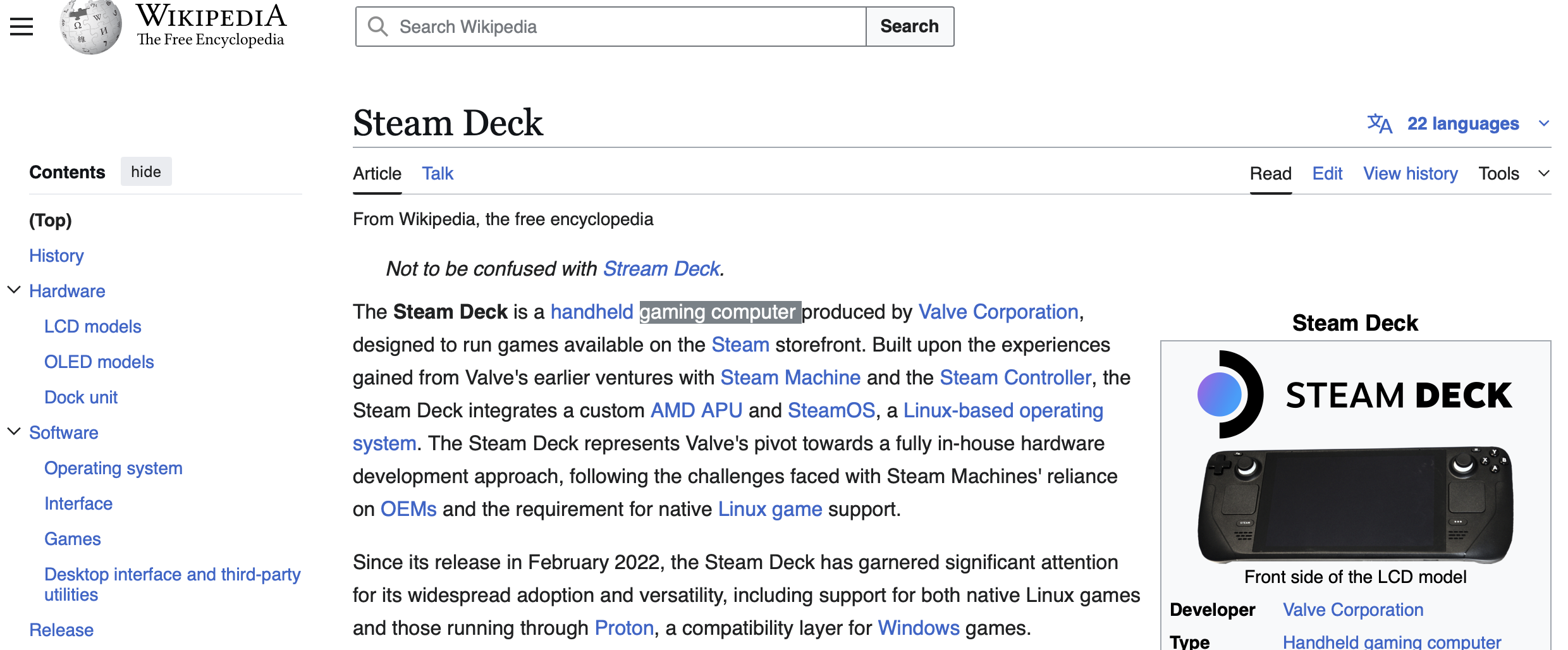Viewport: 1568px width, 650px height.
Task: Open Handheld gaming computer infobox link
Action: pyautogui.click(x=1392, y=642)
